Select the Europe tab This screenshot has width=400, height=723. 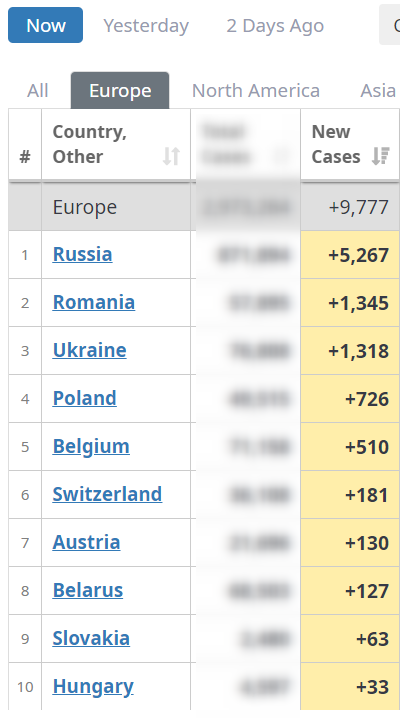120,90
